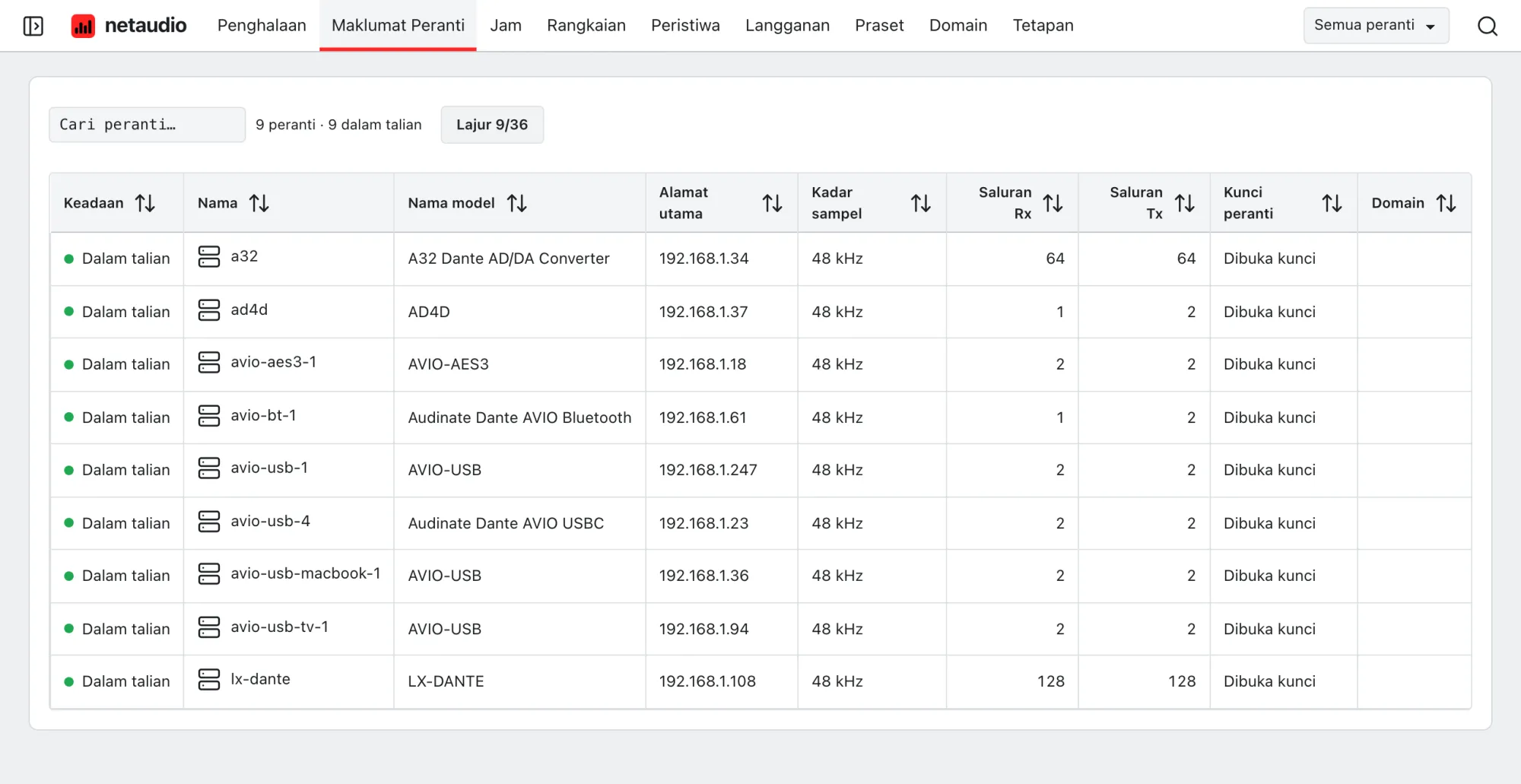
Task: Click device icon next to avio-usb-macbook-1
Action: coord(209,574)
